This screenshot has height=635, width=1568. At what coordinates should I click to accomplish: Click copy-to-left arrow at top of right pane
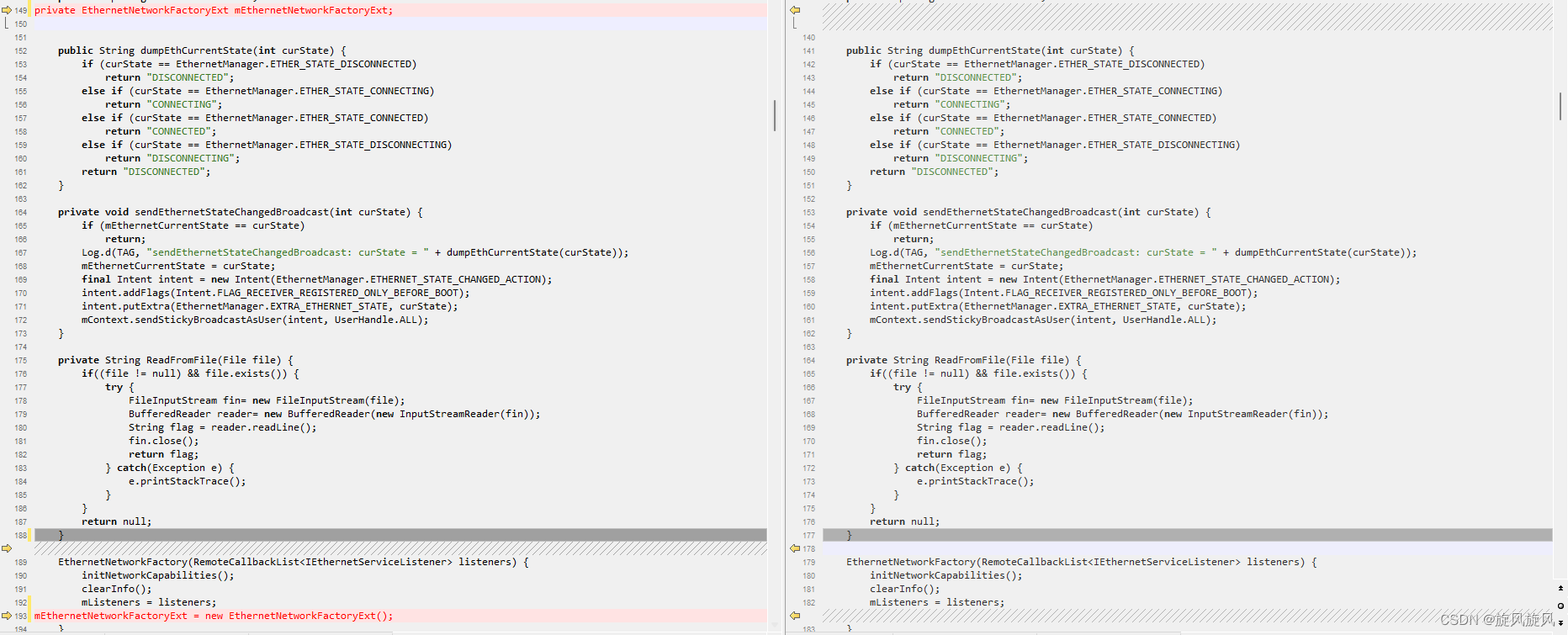click(795, 10)
